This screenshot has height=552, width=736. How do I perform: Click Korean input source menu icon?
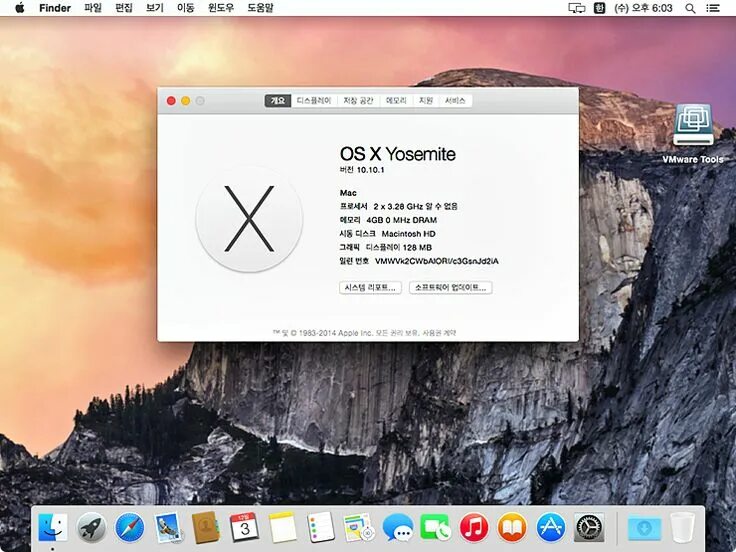[599, 8]
